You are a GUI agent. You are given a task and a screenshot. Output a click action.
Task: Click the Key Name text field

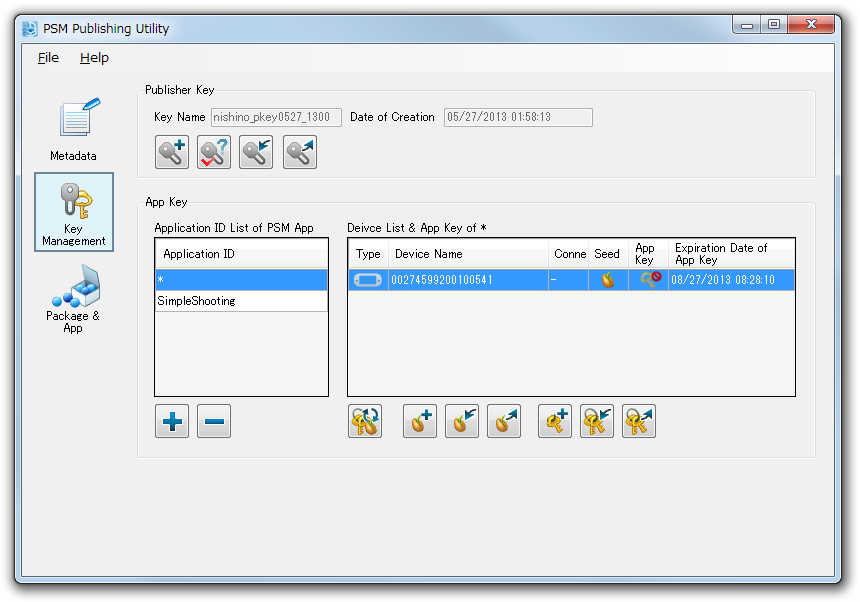276,118
